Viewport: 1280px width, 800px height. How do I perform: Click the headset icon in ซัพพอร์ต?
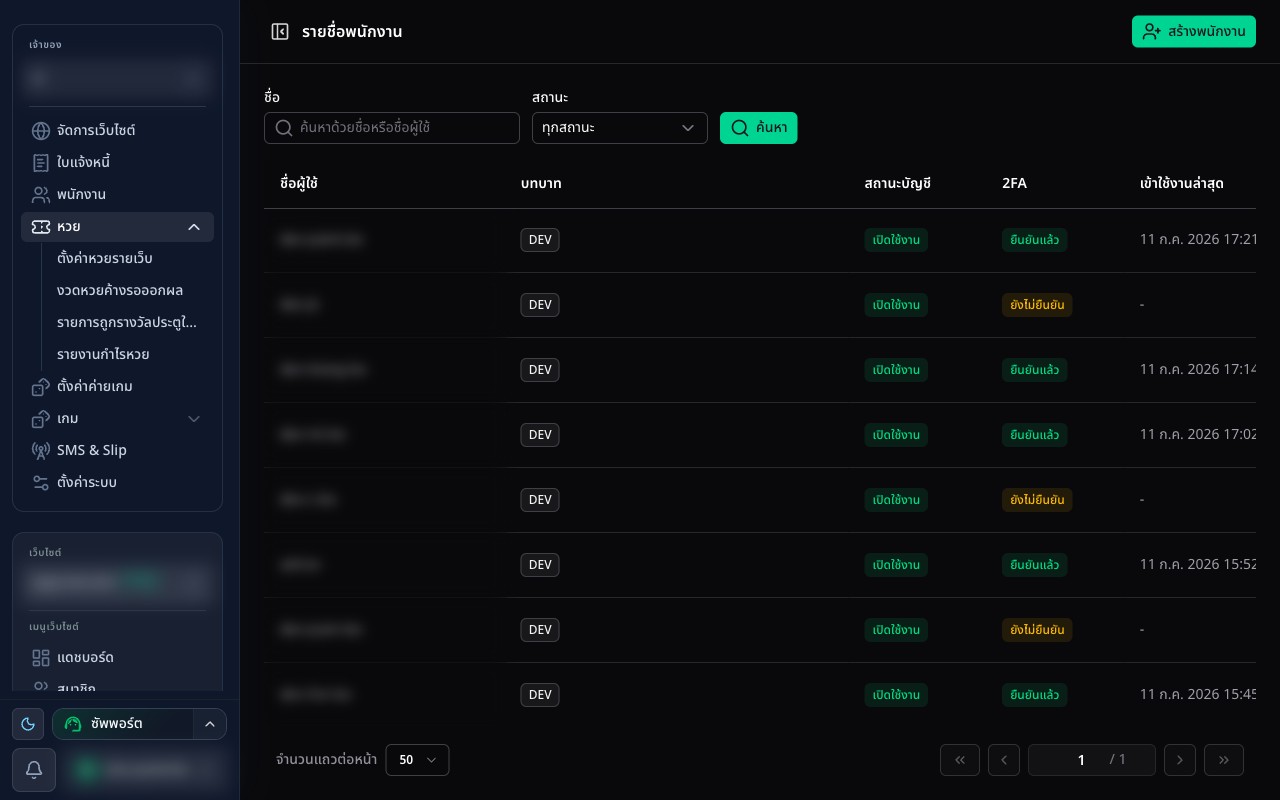click(73, 724)
